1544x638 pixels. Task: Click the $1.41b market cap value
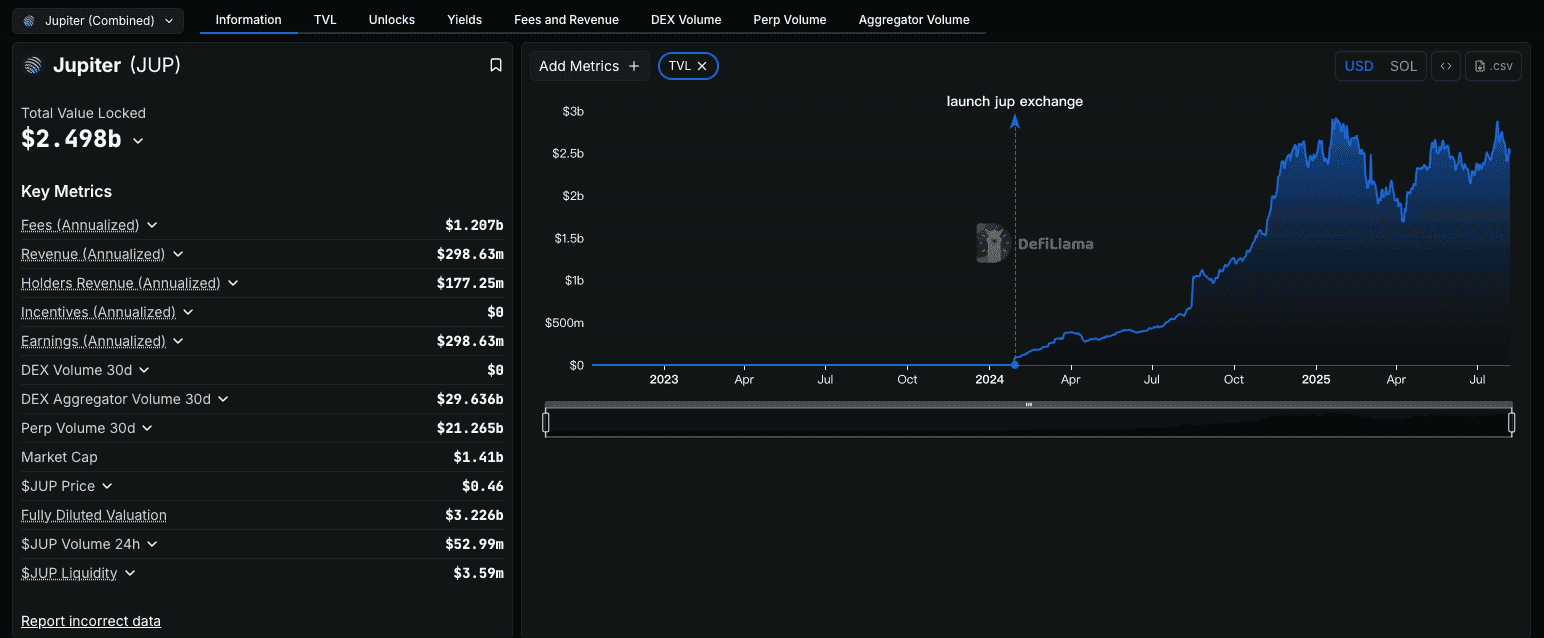[x=478, y=457]
